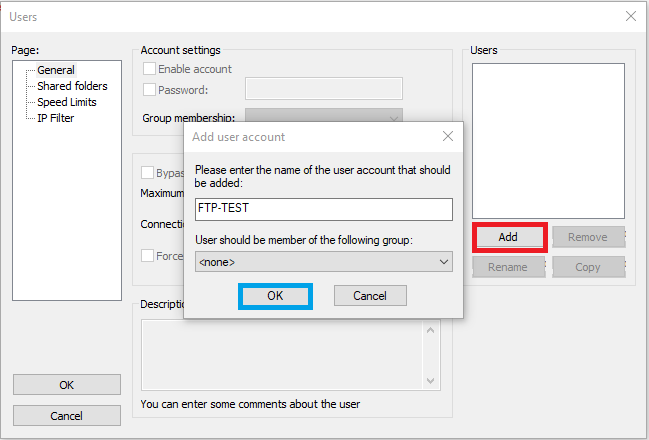649x440 pixels.
Task: Open the Shared folders page
Action: point(72,86)
